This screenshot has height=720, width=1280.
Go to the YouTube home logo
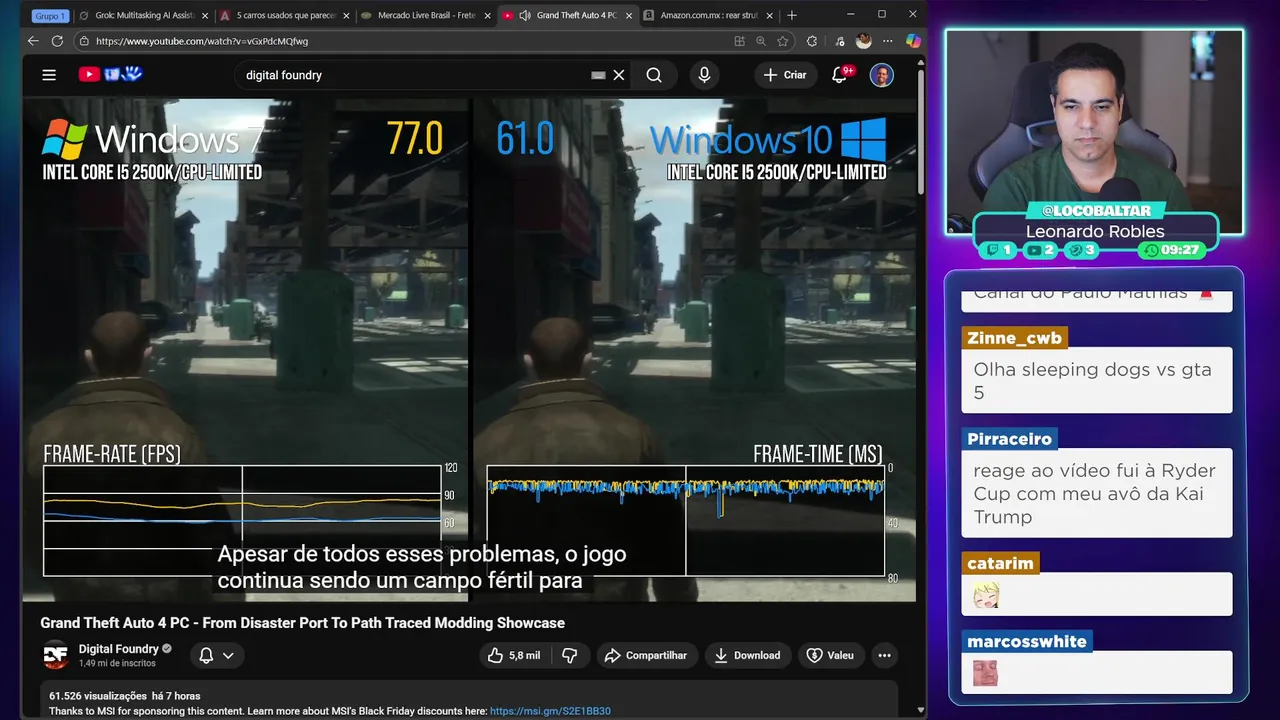coord(111,74)
